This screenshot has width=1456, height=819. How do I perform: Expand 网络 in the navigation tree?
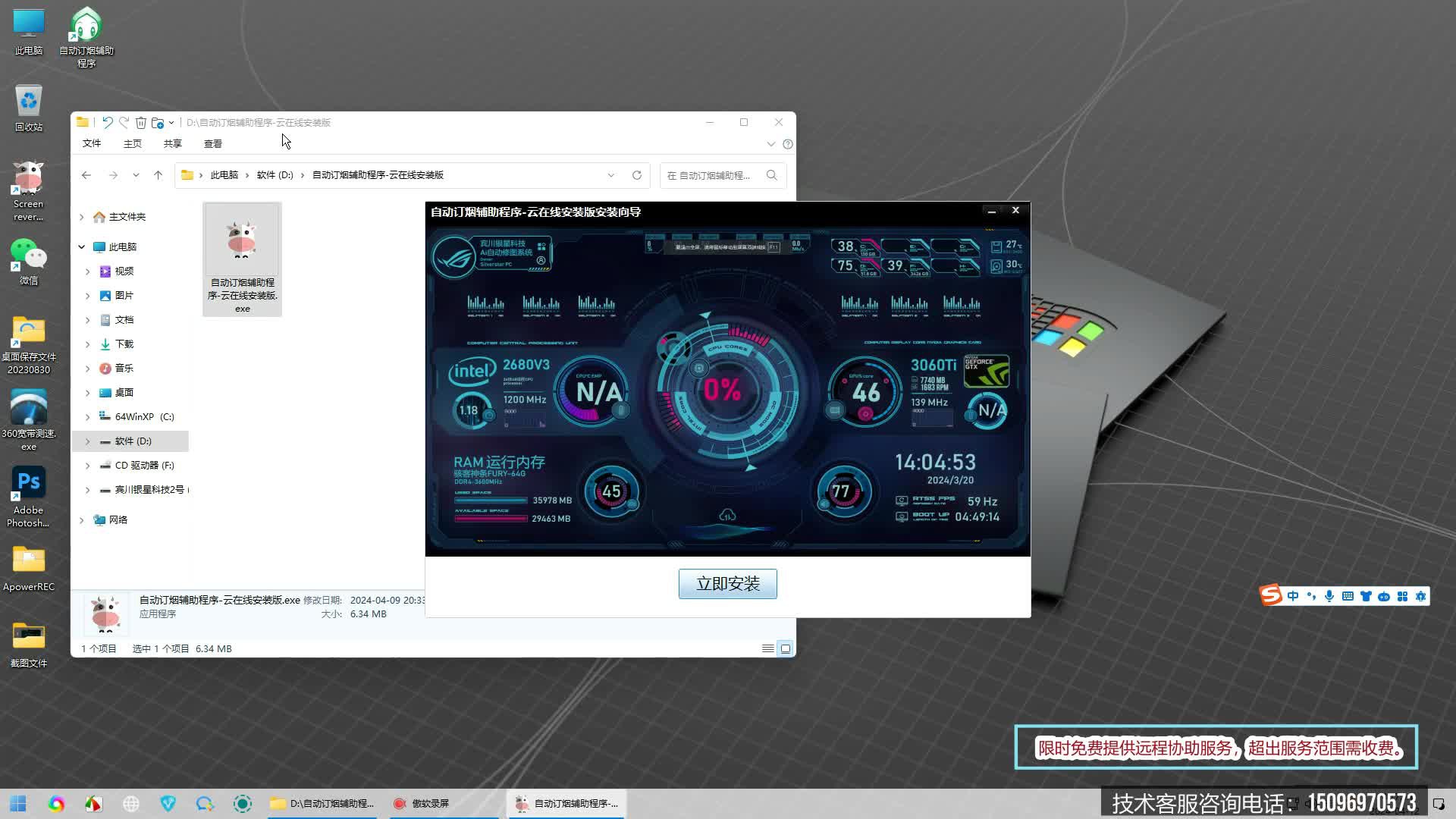(x=82, y=520)
